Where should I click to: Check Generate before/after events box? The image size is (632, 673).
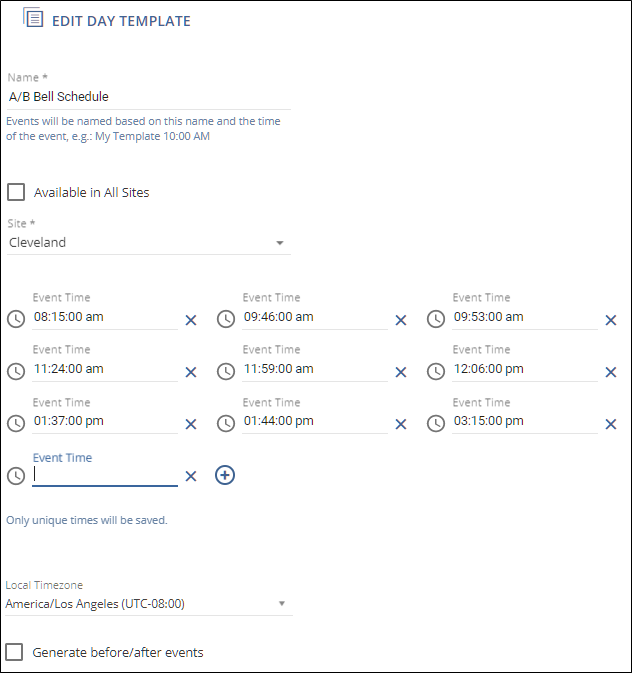coord(15,652)
